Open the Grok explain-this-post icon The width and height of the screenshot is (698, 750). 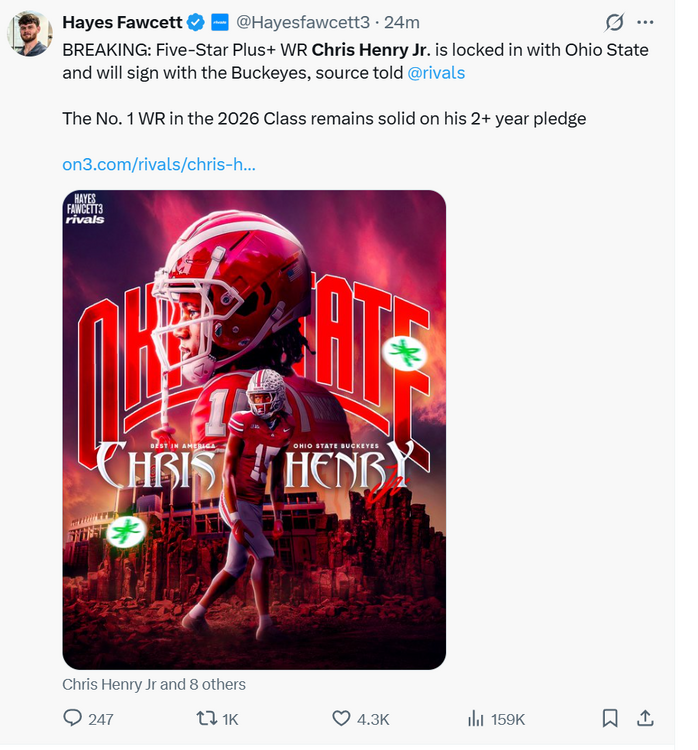(616, 22)
